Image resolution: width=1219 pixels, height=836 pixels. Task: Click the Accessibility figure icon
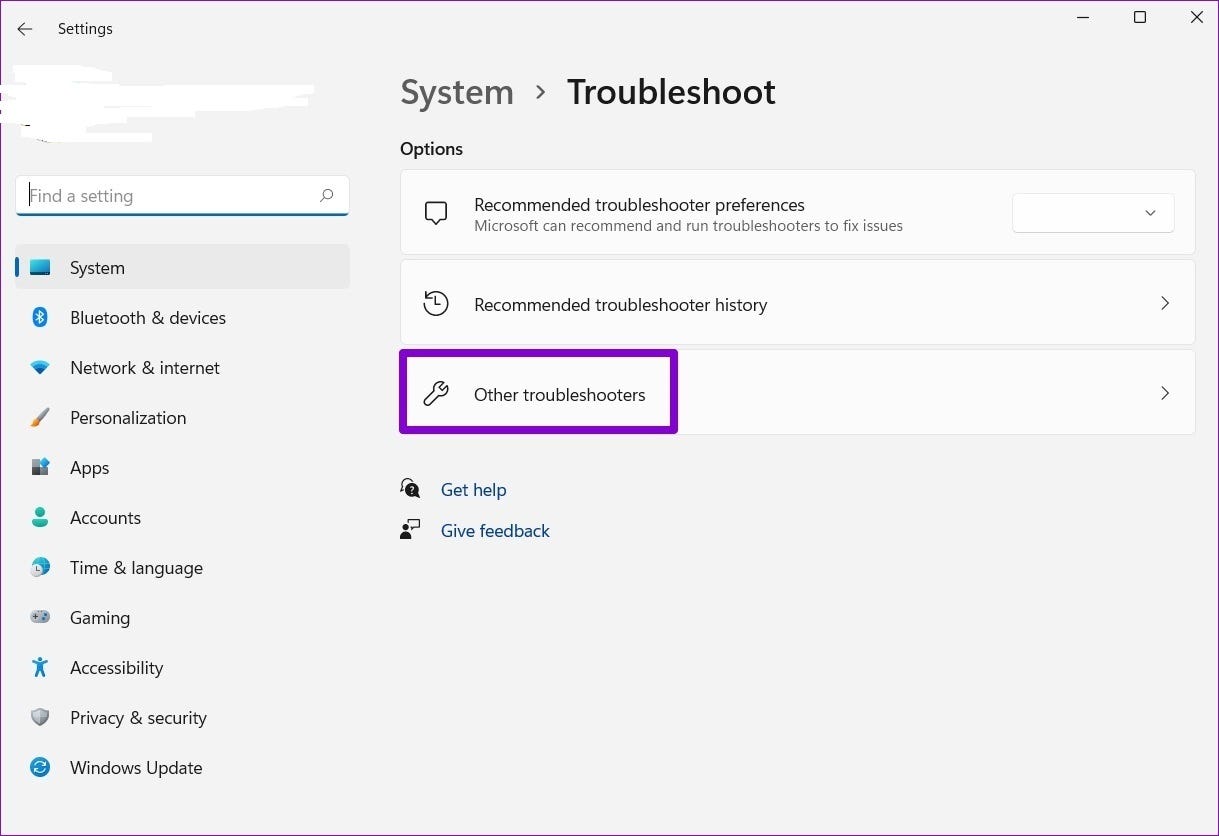coord(40,668)
